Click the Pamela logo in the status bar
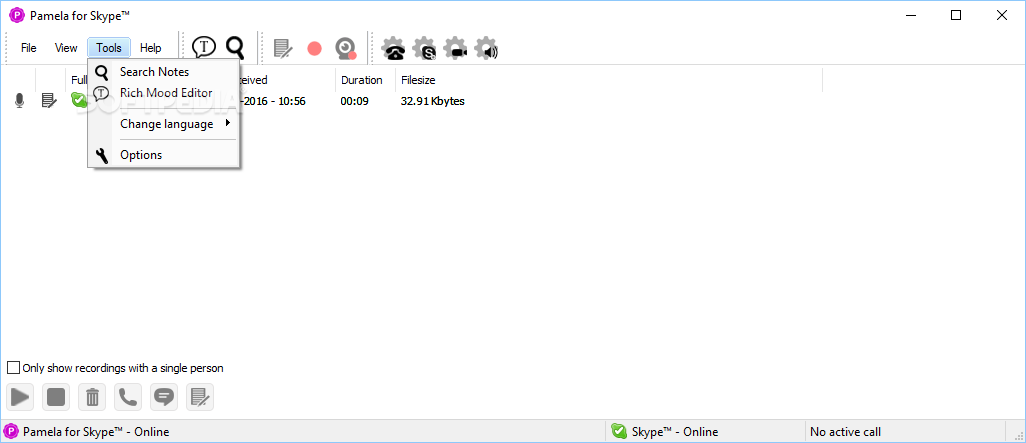Image resolution: width=1026 pixels, height=443 pixels. [12, 431]
